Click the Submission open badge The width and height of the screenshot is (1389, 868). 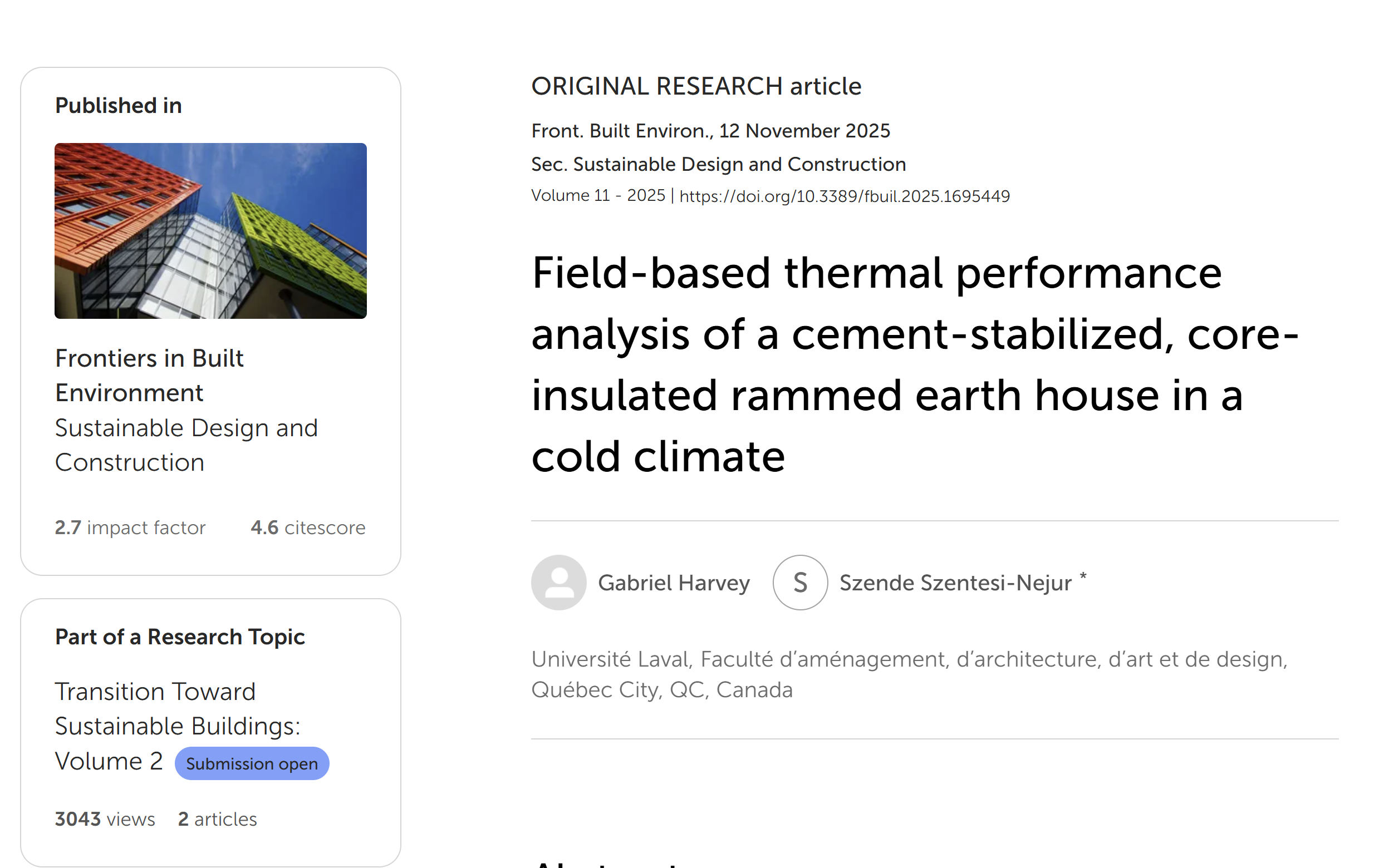tap(252, 763)
